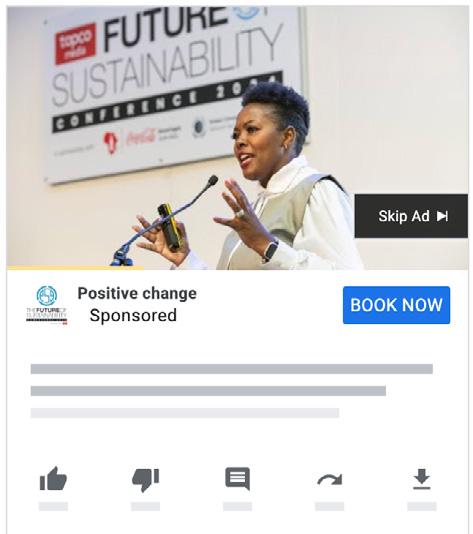Click the Future of Sustainability advertiser logo
Screen dimensions: 473x534
(47, 305)
